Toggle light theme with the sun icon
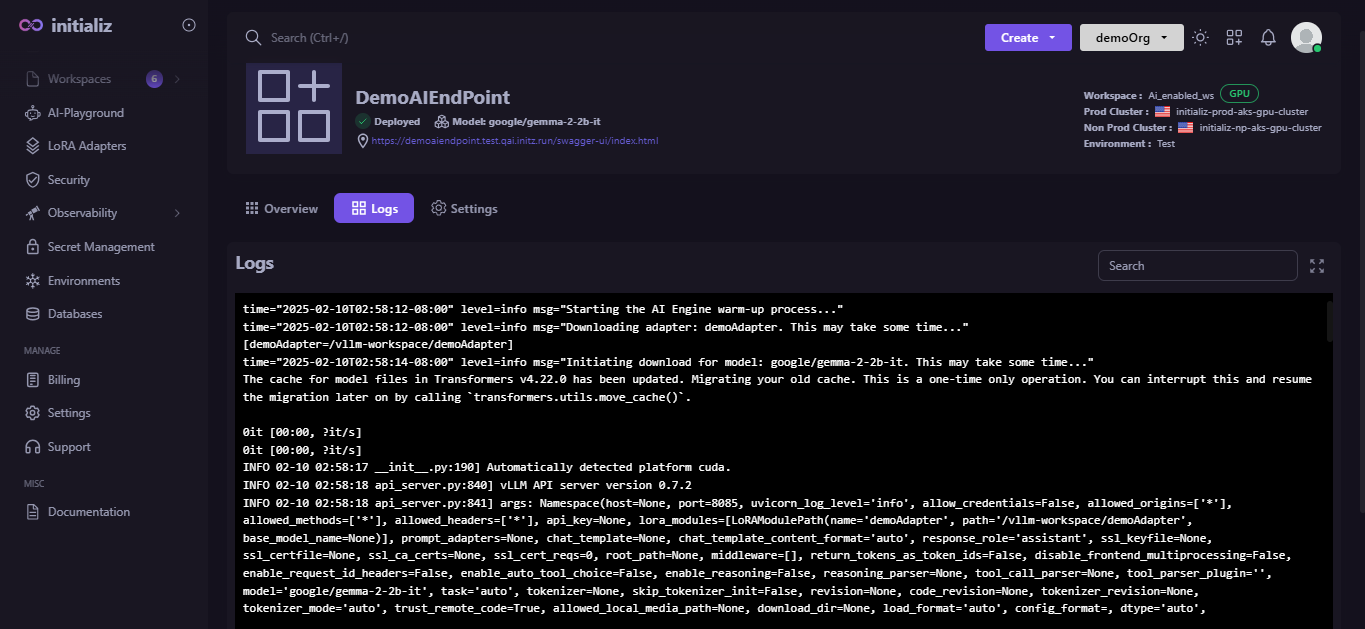 [1200, 37]
